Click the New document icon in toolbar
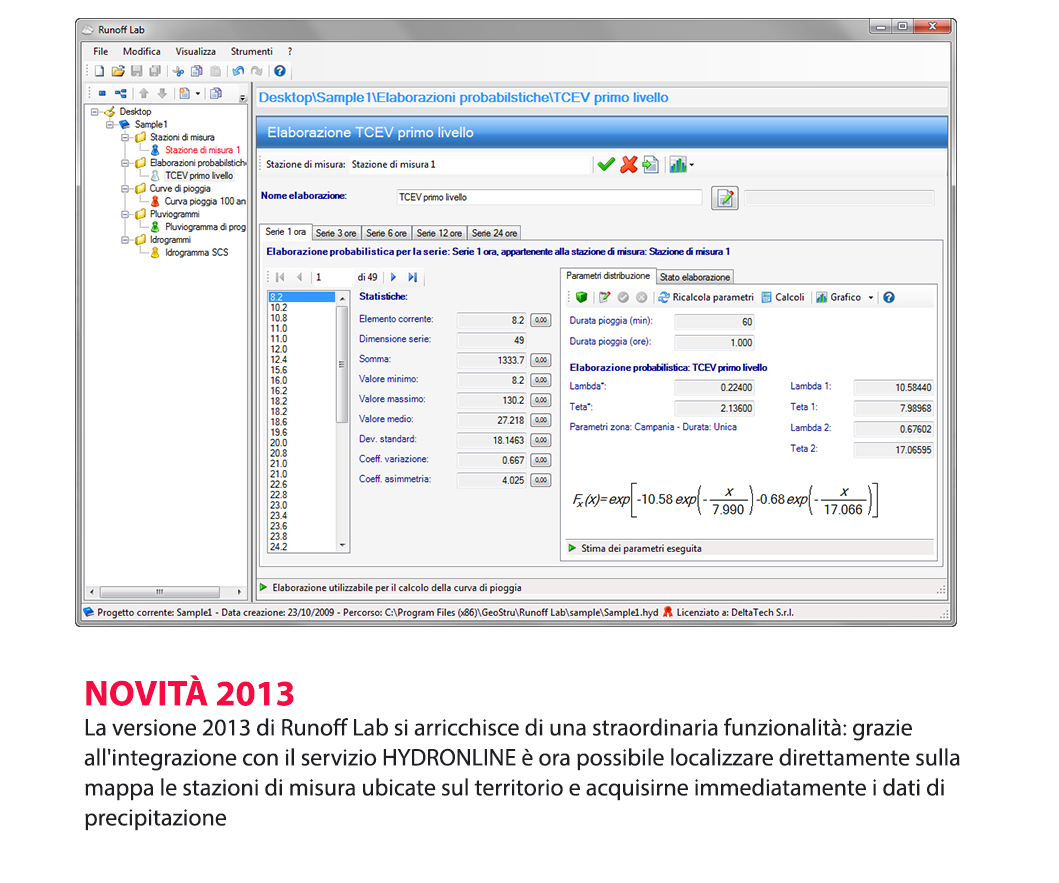 (x=99, y=71)
